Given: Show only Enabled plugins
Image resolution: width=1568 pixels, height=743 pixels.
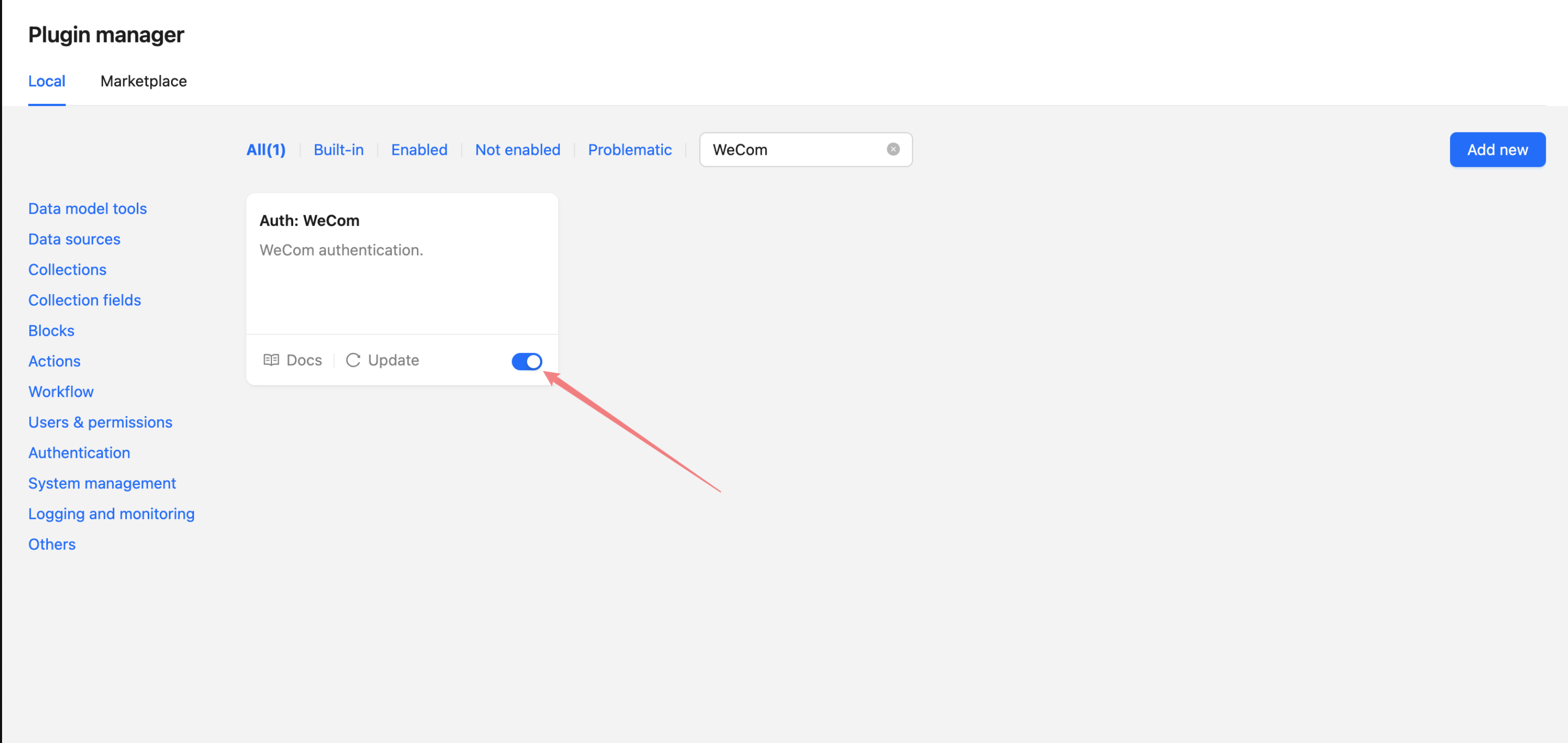Looking at the screenshot, I should click(419, 150).
